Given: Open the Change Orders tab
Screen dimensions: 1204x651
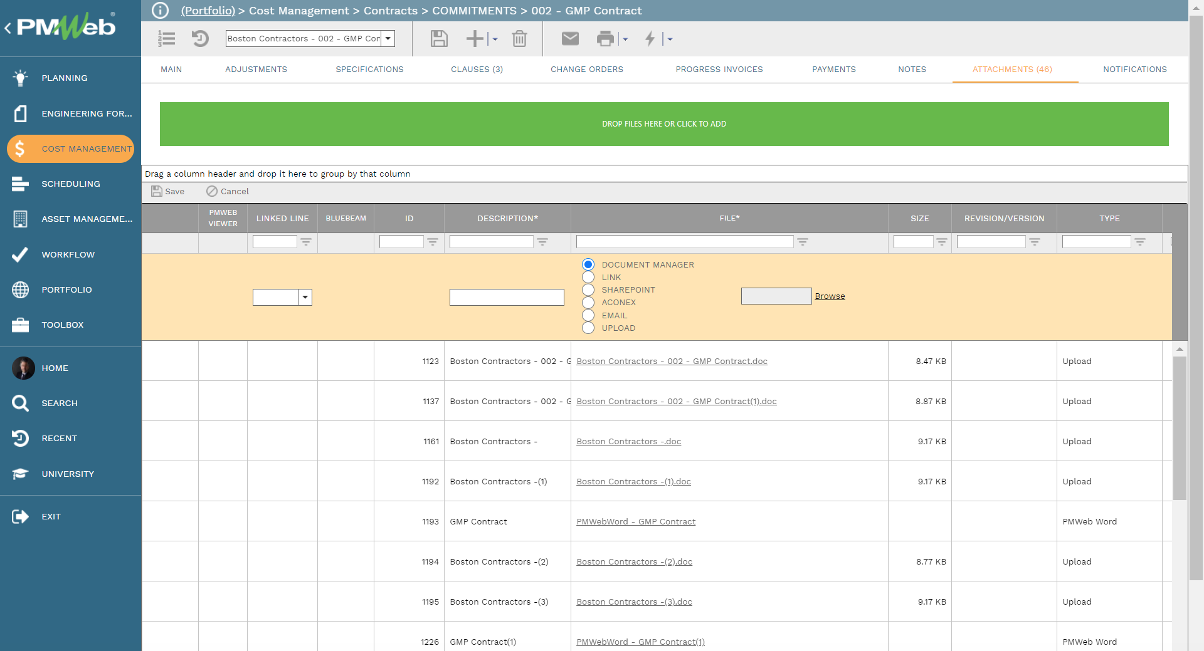Looking at the screenshot, I should (x=587, y=69).
